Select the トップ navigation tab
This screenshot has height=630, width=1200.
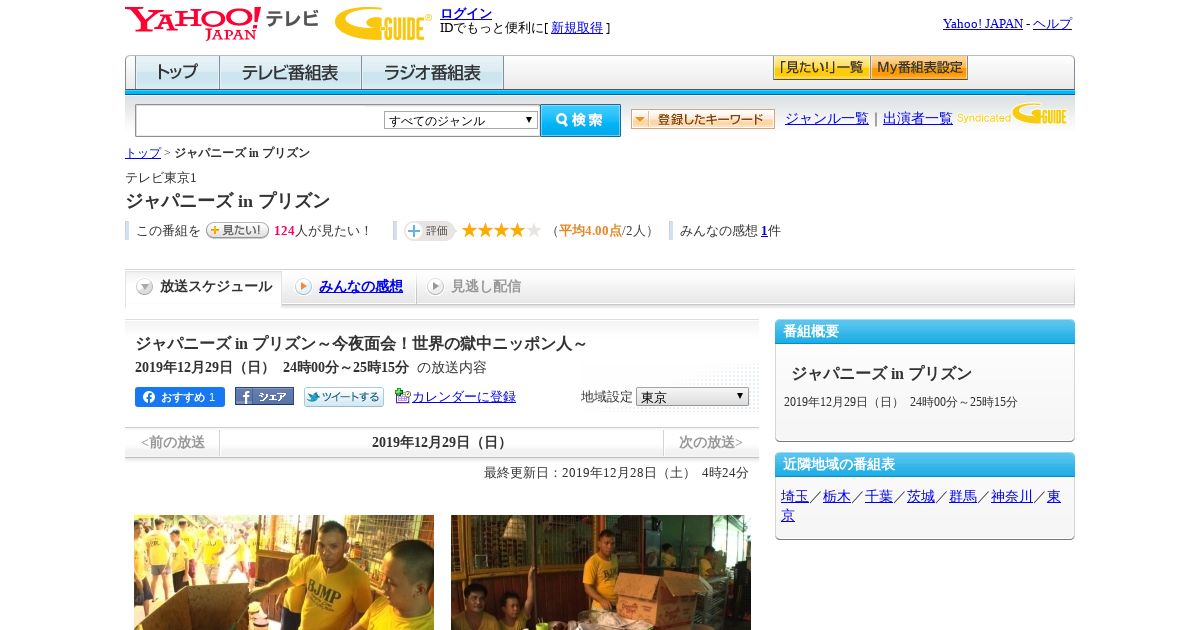(177, 73)
